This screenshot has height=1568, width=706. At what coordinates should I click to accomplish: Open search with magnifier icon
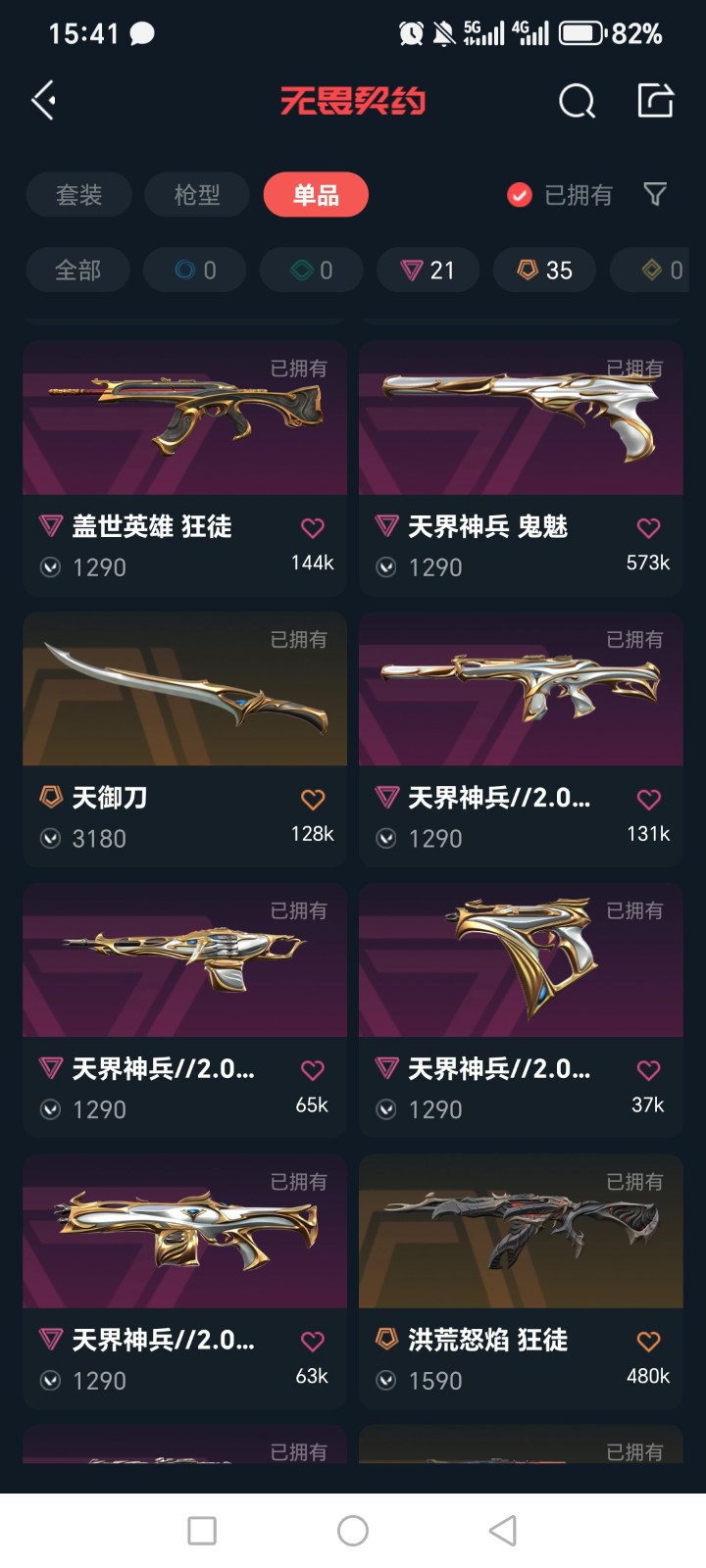pyautogui.click(x=577, y=100)
